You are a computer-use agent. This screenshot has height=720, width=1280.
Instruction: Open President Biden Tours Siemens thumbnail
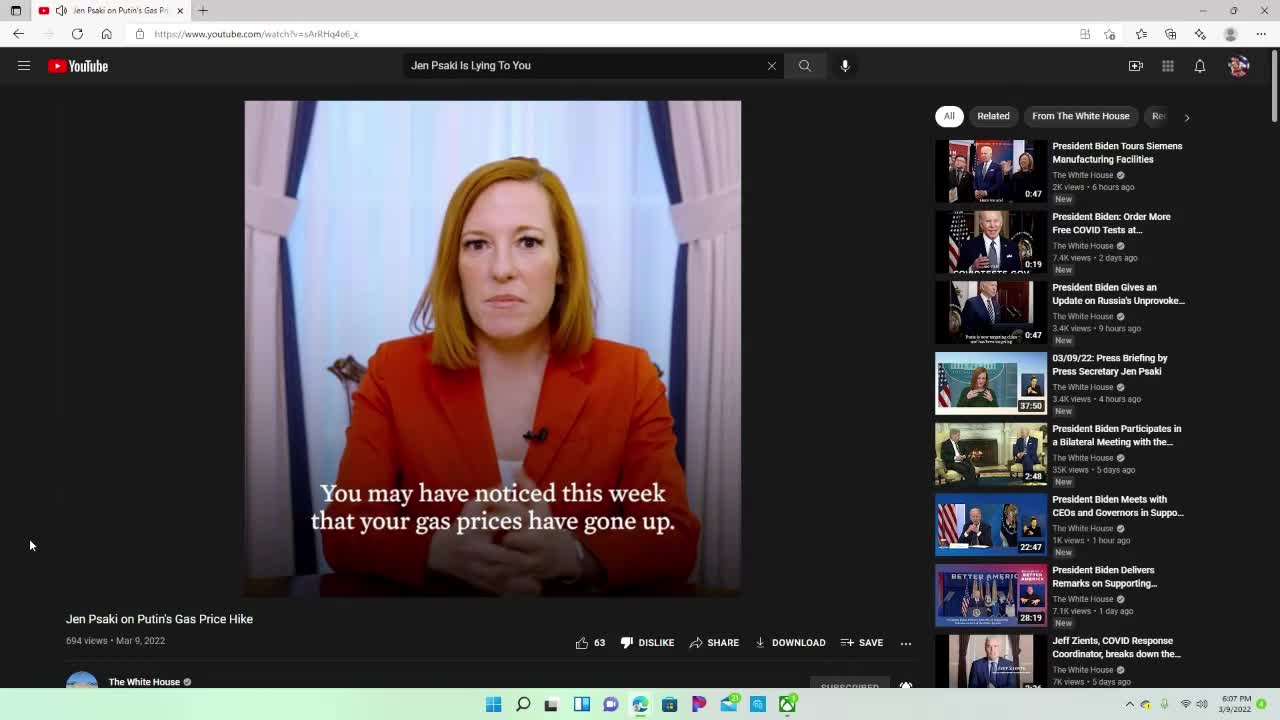(x=991, y=171)
